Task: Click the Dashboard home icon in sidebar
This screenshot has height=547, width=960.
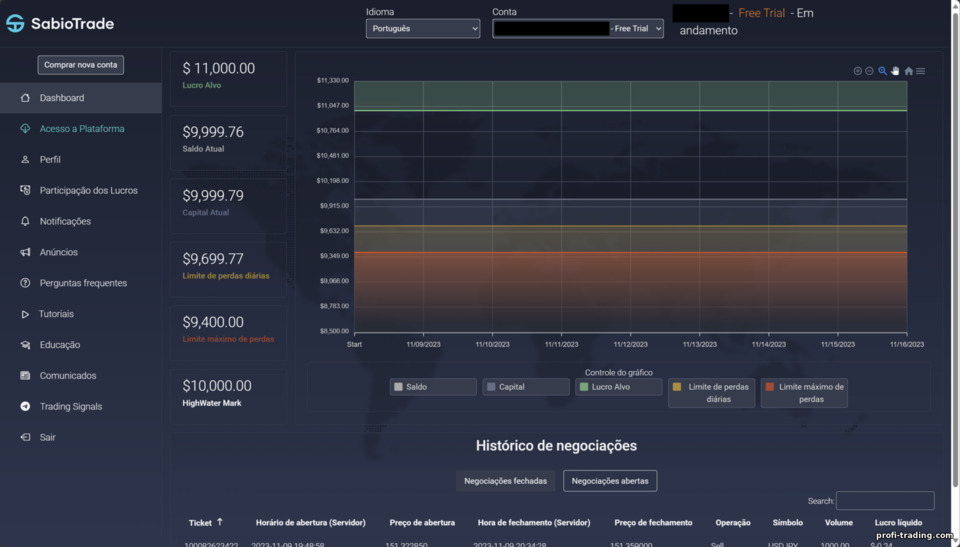Action: point(25,97)
